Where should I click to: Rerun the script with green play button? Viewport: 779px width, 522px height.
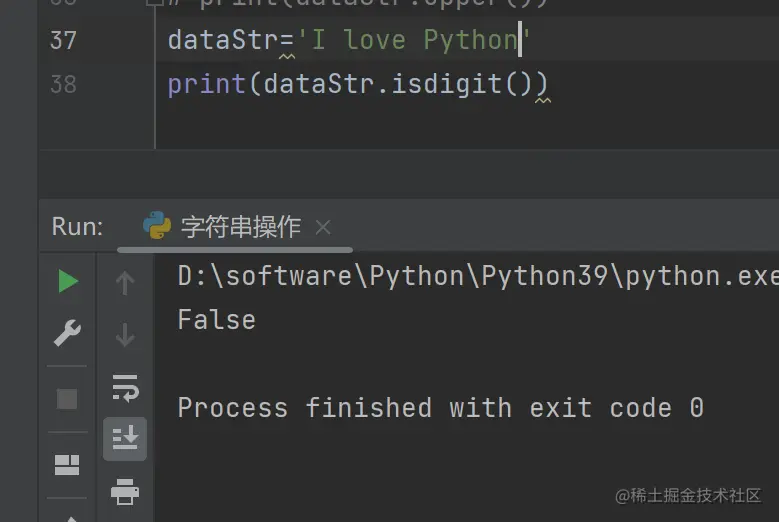68,281
